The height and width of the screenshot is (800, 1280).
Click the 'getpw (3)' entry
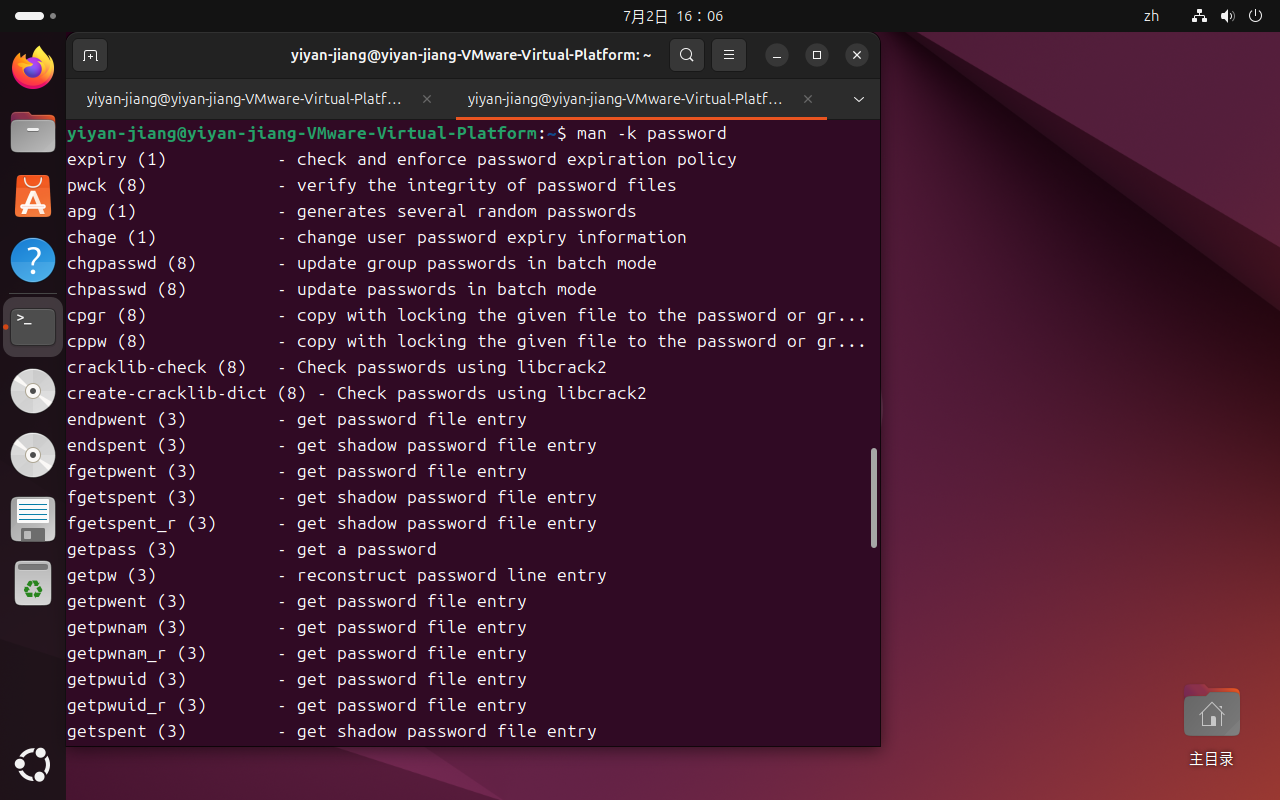coord(112,575)
